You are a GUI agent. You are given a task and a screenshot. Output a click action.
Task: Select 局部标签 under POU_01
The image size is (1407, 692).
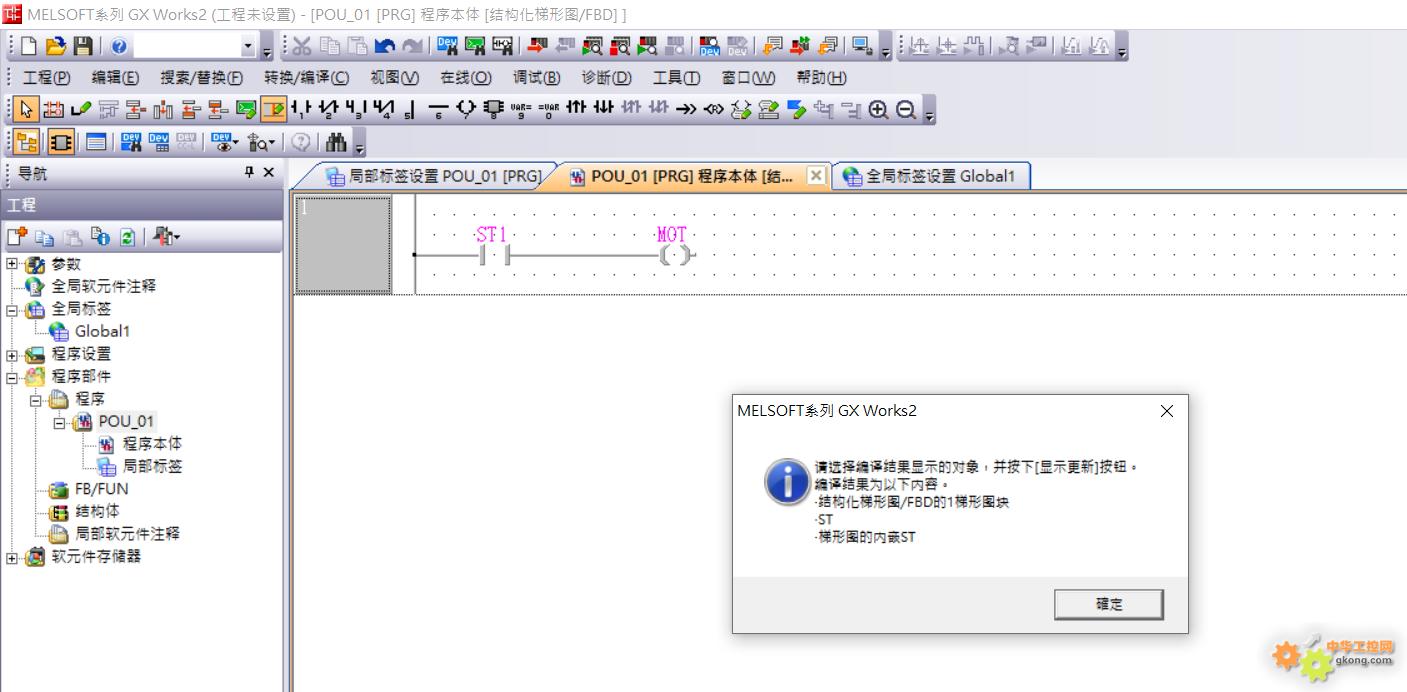tap(152, 466)
